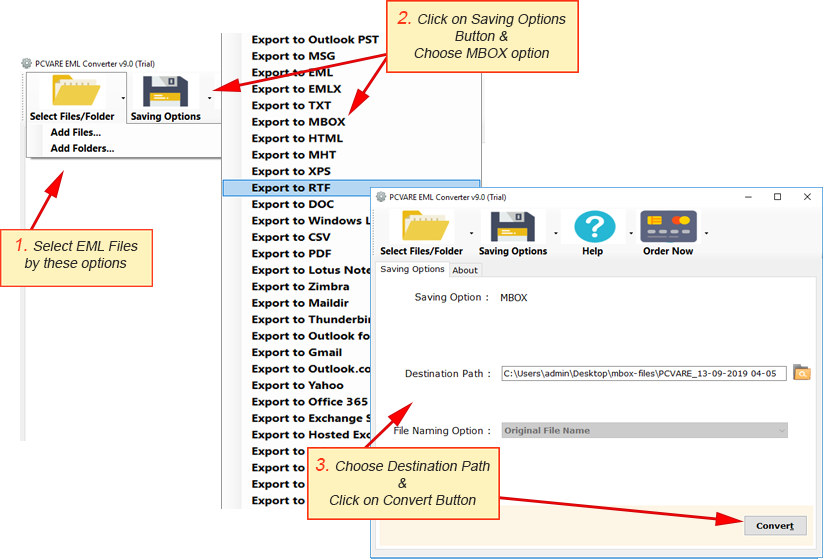Image resolution: width=823 pixels, height=559 pixels.
Task: Select Export to MSG
Action: click(293, 56)
